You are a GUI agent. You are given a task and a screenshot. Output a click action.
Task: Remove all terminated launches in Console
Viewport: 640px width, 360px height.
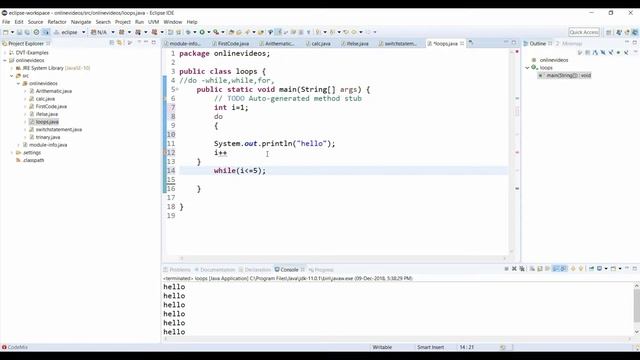[x=522, y=269]
